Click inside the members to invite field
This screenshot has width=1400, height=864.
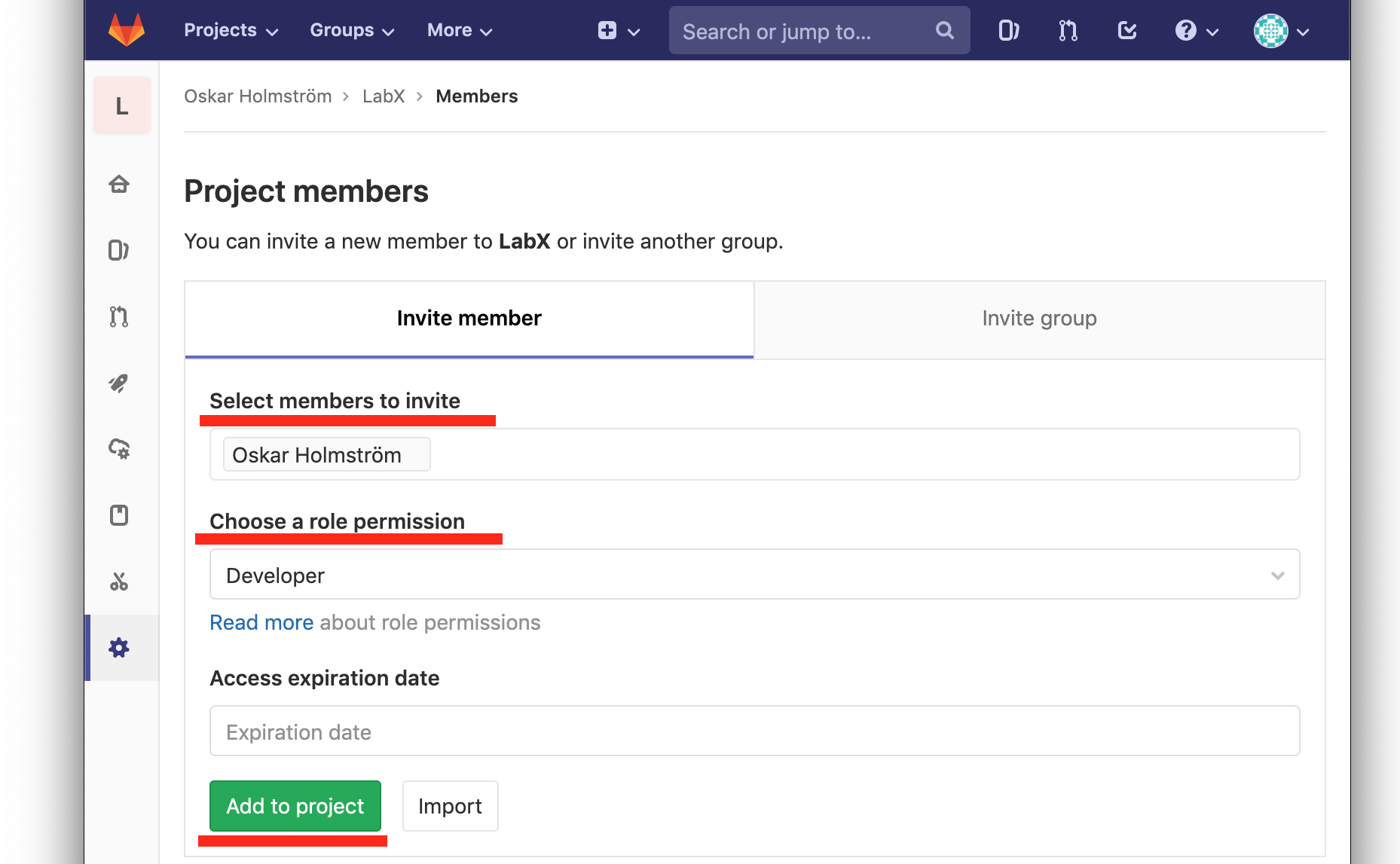(x=754, y=454)
